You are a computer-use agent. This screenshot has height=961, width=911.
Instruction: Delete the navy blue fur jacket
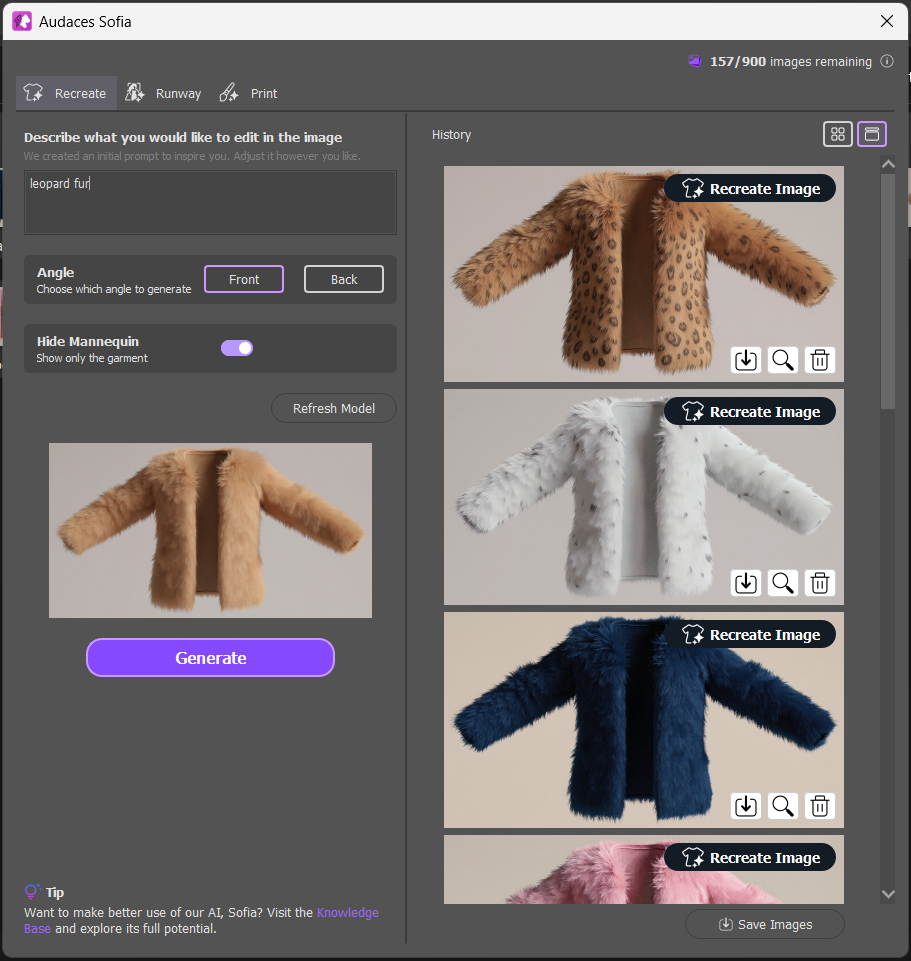pyautogui.click(x=819, y=806)
